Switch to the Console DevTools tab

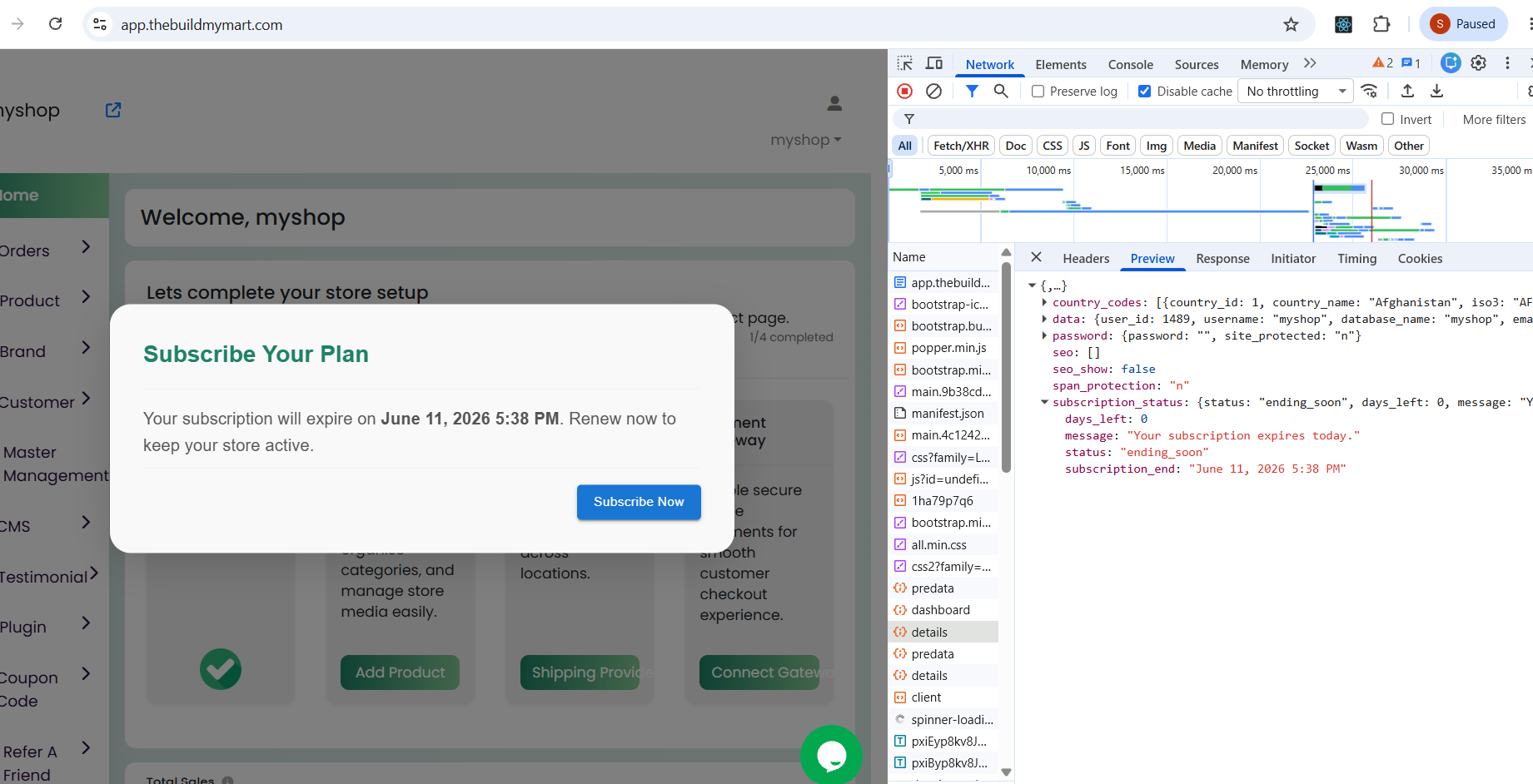pos(1130,64)
